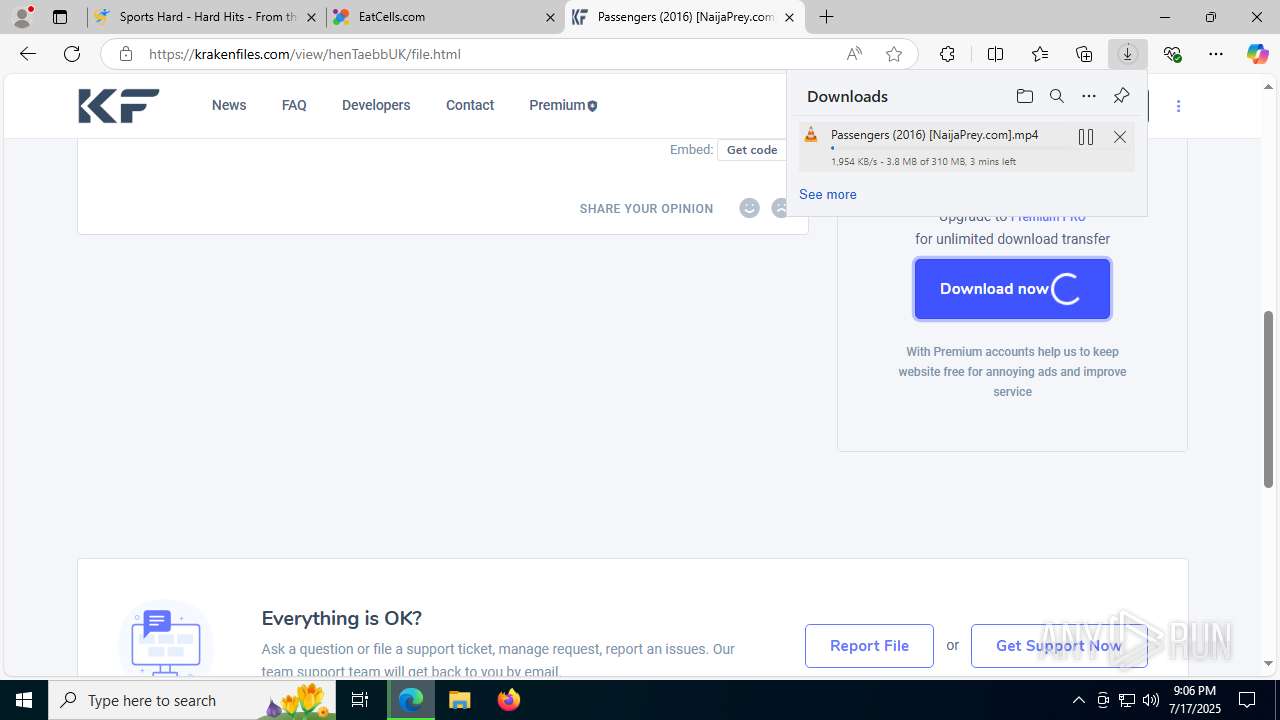Screen dimensions: 1280x720
Task: Add this page to favorites star
Action: point(894,54)
